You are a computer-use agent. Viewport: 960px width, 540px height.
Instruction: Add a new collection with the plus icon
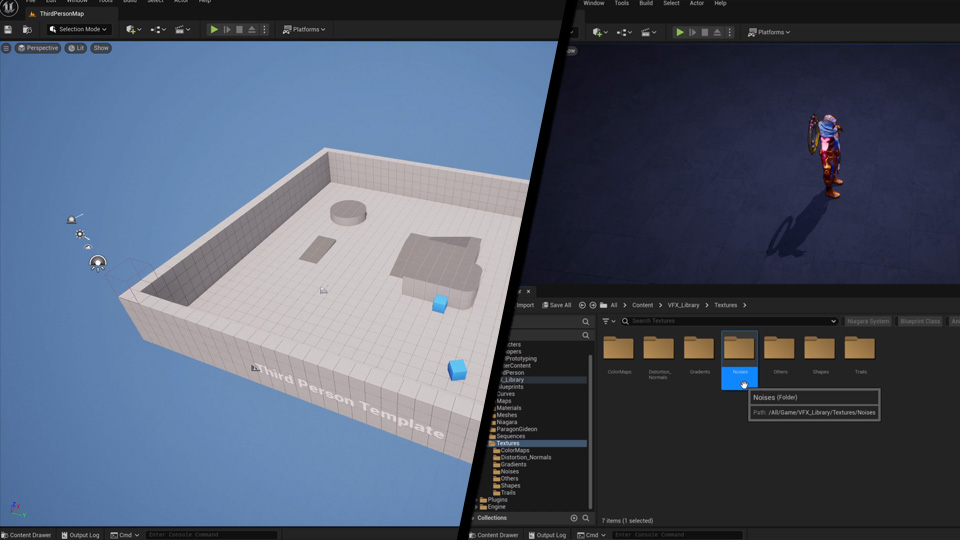pos(574,518)
